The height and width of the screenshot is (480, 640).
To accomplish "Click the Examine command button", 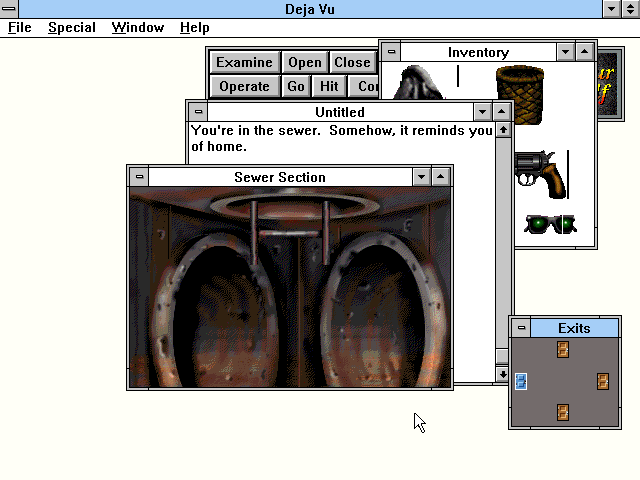I will tap(244, 62).
